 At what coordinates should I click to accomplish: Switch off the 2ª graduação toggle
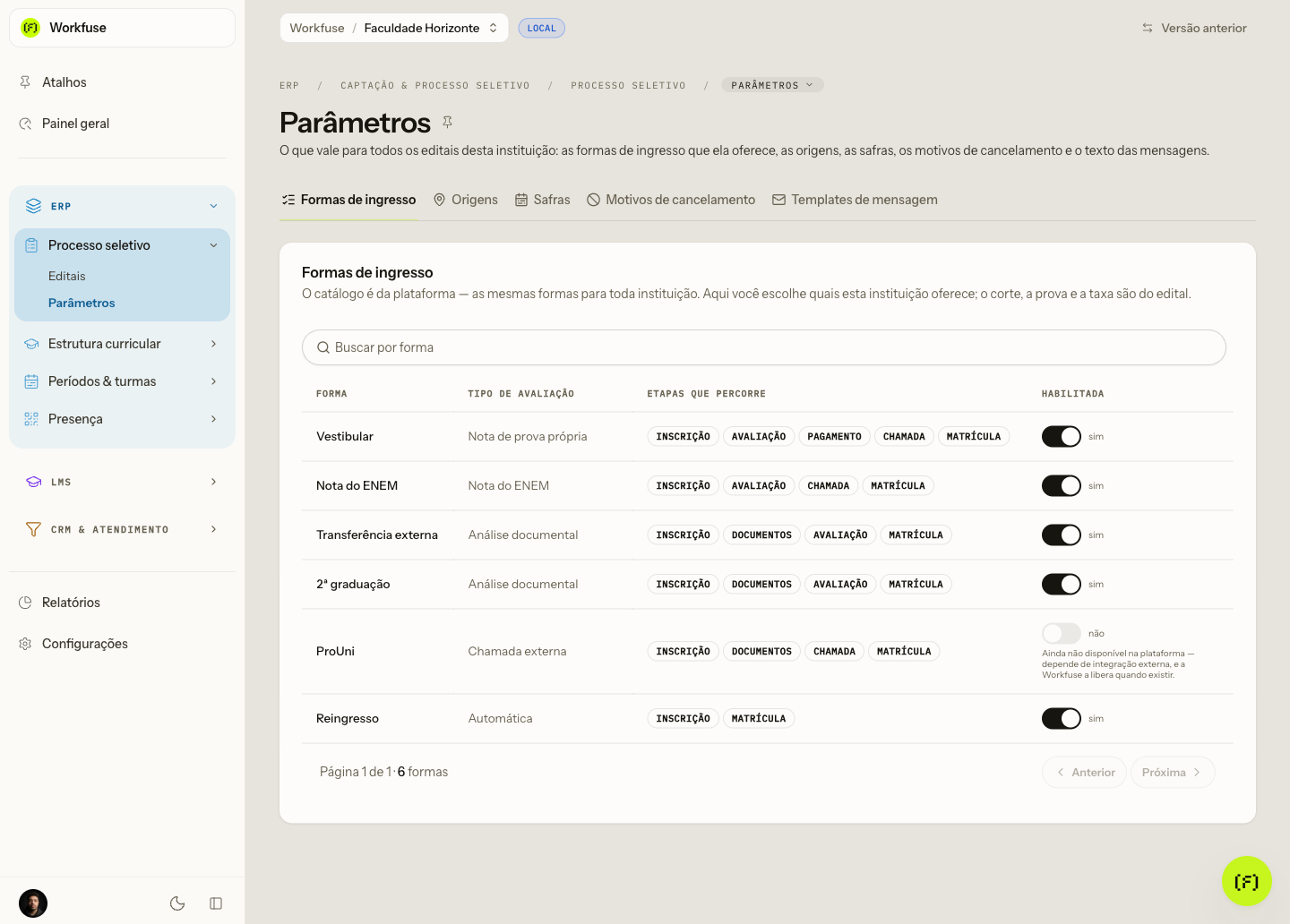pyautogui.click(x=1062, y=585)
